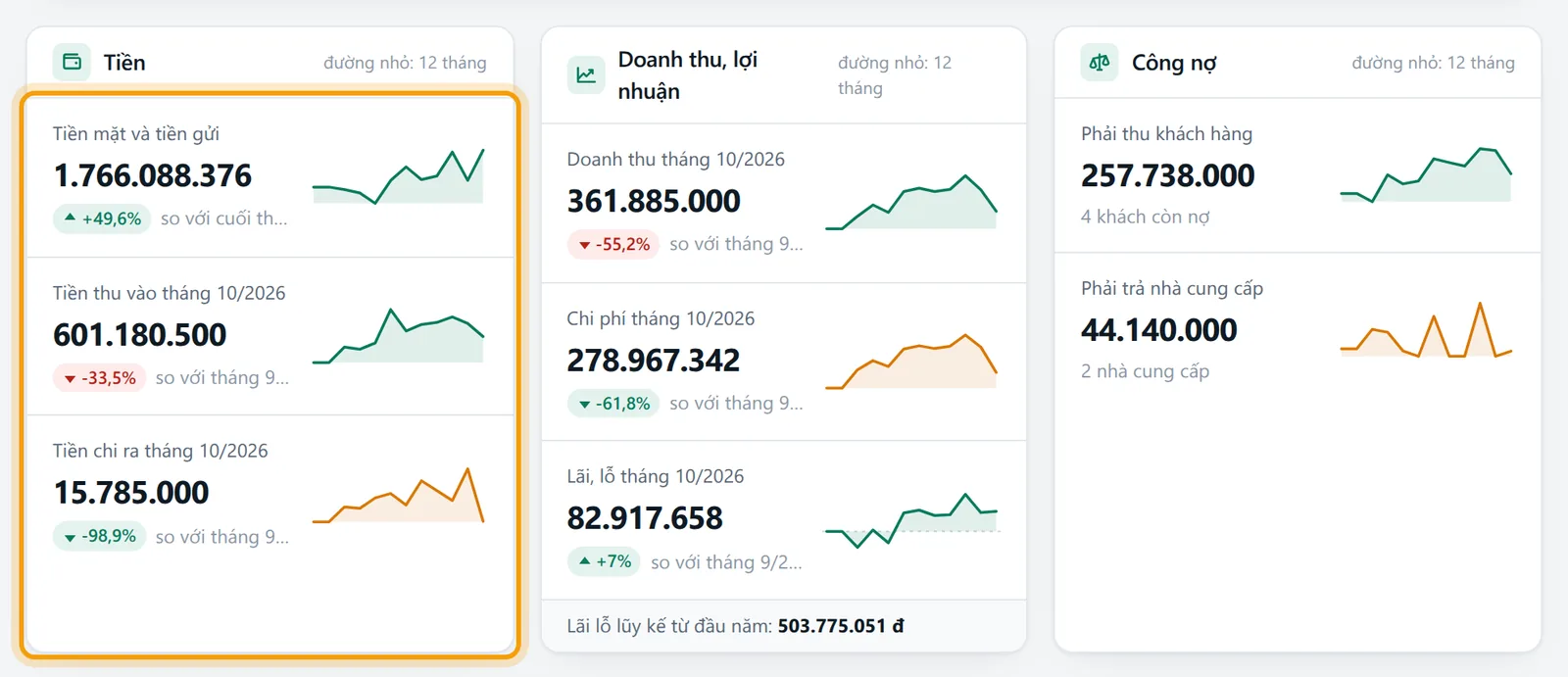The image size is (1568, 677).
Task: Click the Tiền mặt và tiền gửi label
Action: pos(136,134)
